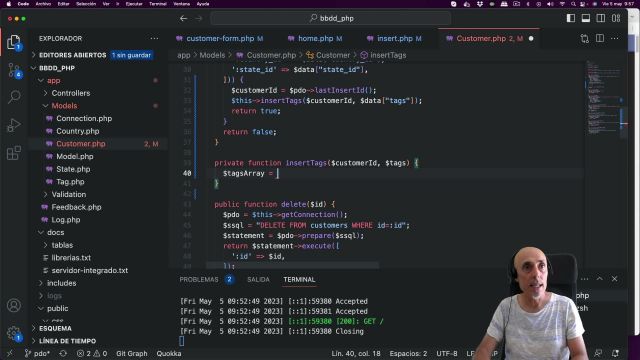This screenshot has width=640, height=360.
Task: Click the bbdd_php command center search
Action: [x=331, y=18]
